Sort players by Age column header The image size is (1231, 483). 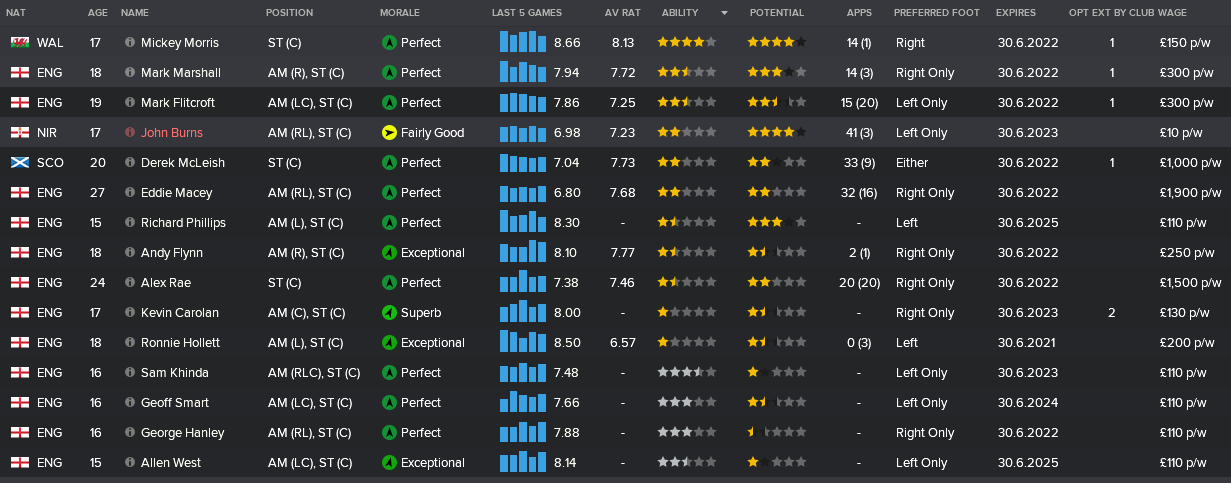point(97,13)
